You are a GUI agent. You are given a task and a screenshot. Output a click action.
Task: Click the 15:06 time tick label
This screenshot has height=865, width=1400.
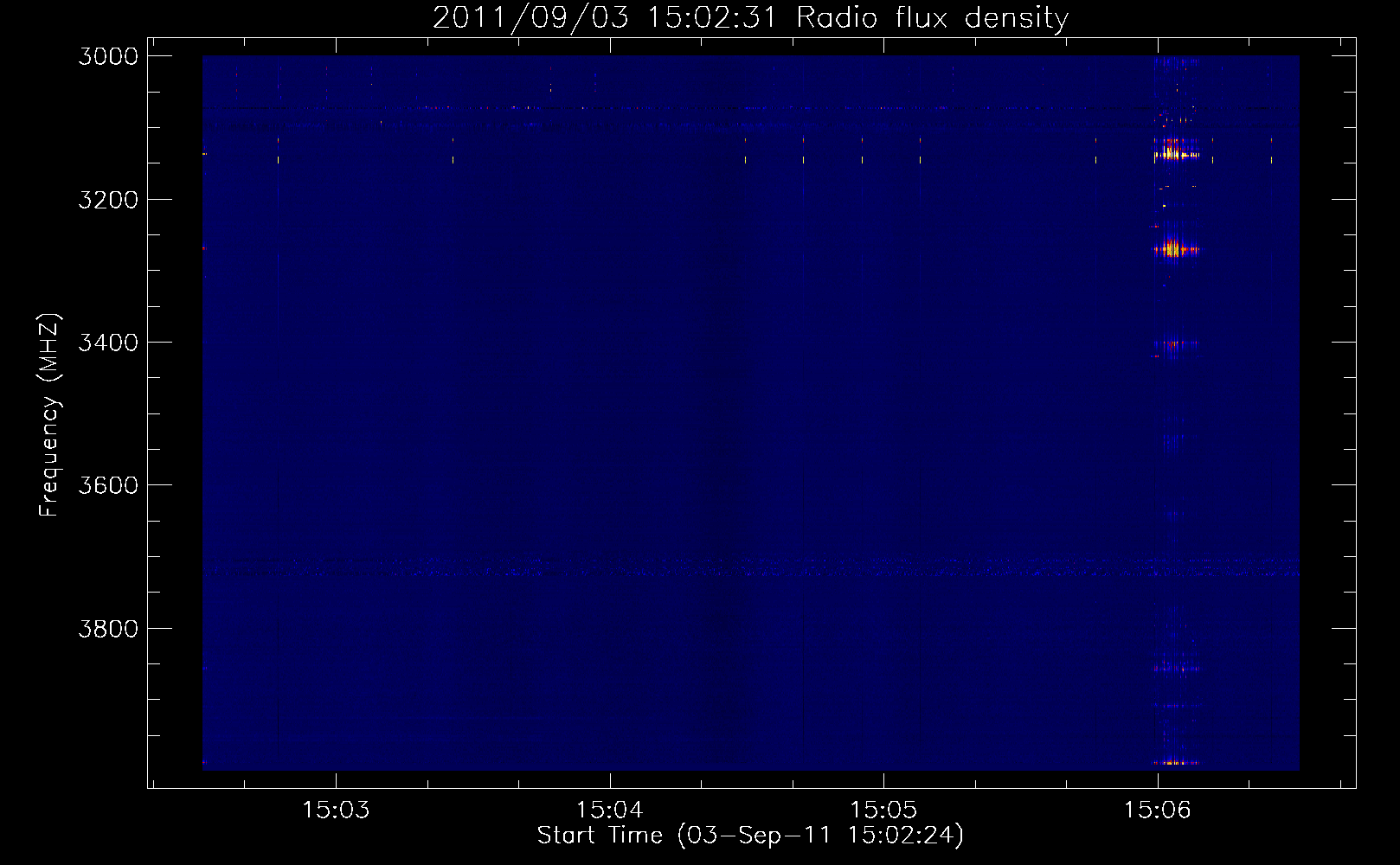[1158, 811]
